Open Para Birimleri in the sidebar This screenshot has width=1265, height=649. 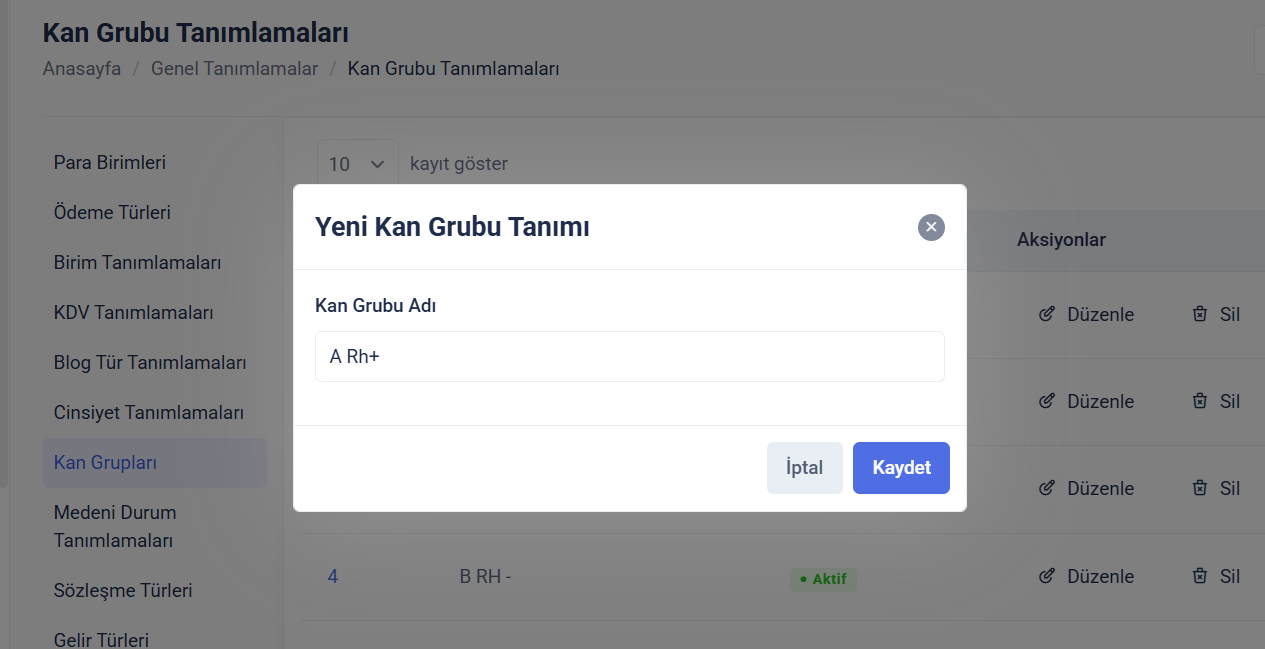(110, 162)
